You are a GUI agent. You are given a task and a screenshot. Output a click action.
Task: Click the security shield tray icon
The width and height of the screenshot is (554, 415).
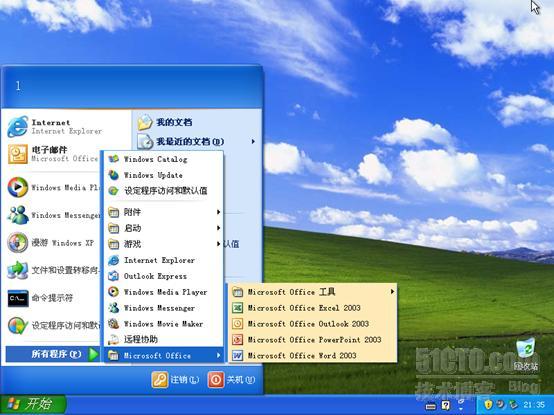pyautogui.click(x=488, y=405)
